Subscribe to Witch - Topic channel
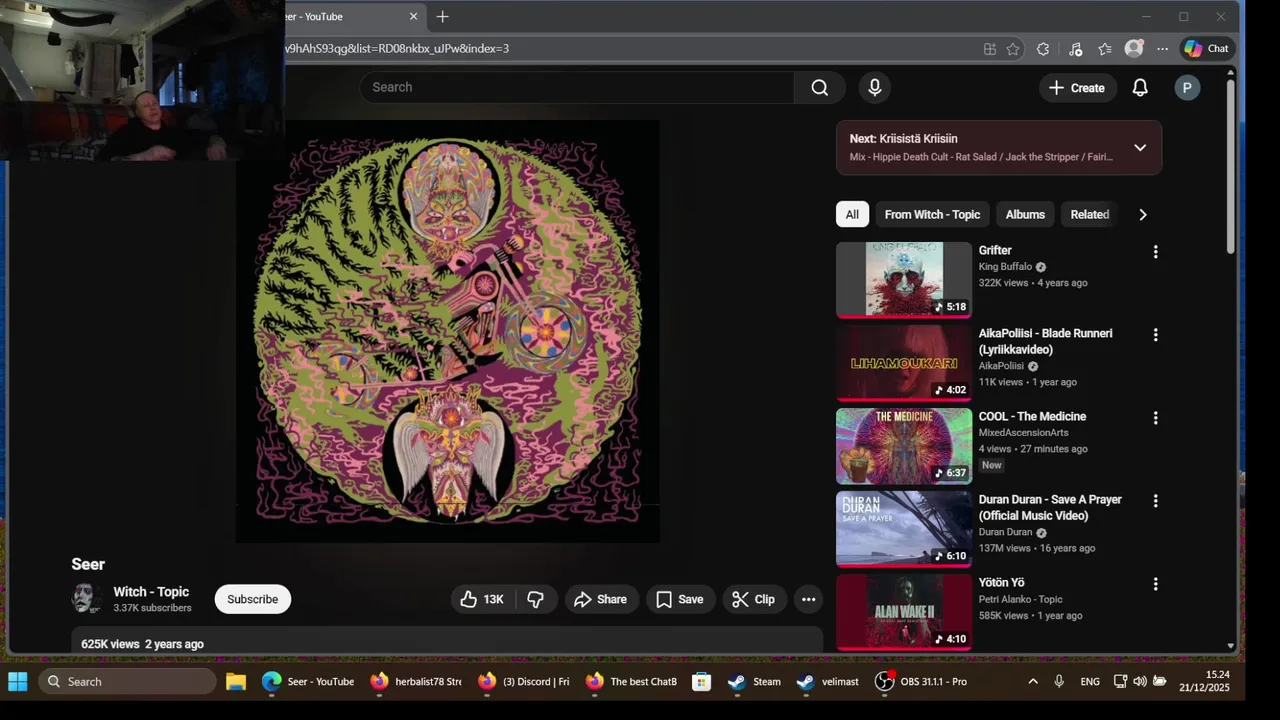Screen dimensions: 1280x720 tap(252, 599)
